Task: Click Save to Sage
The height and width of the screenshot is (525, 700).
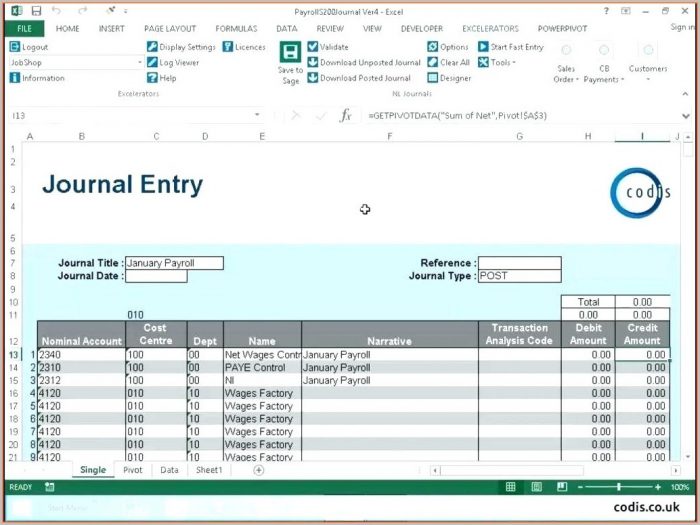Action: [x=291, y=62]
